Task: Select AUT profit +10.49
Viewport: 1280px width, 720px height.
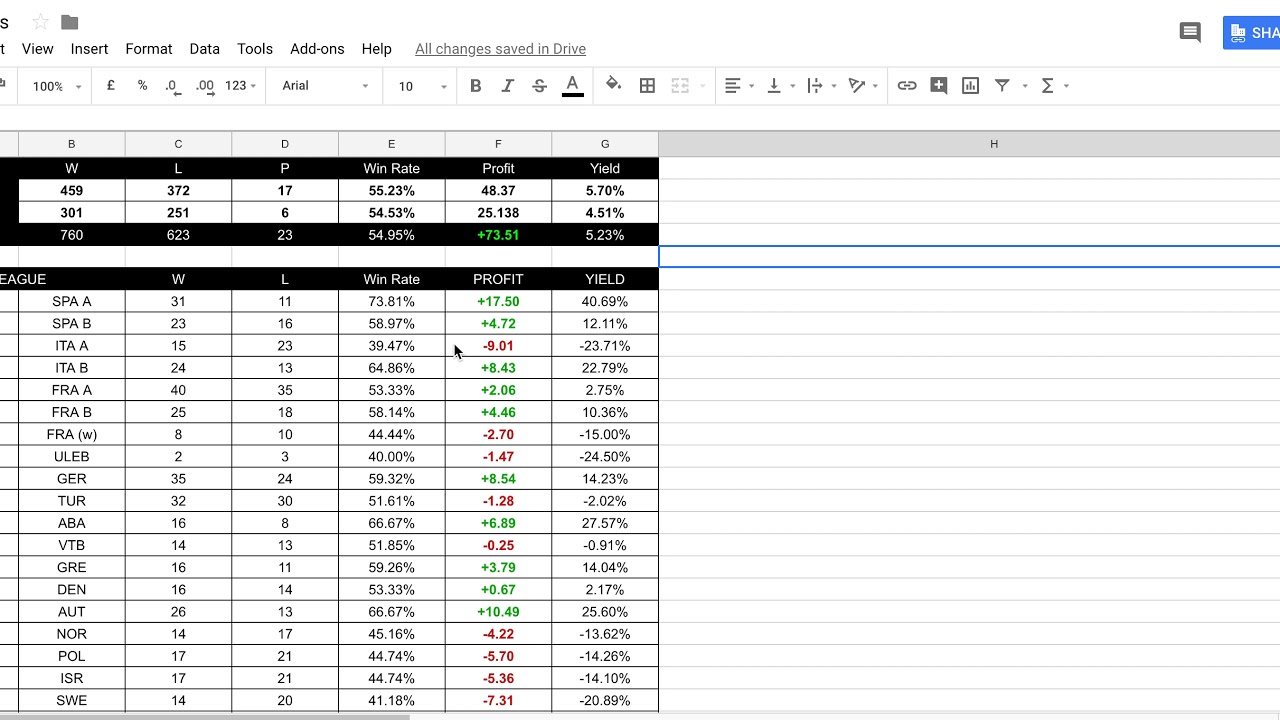Action: pos(498,612)
